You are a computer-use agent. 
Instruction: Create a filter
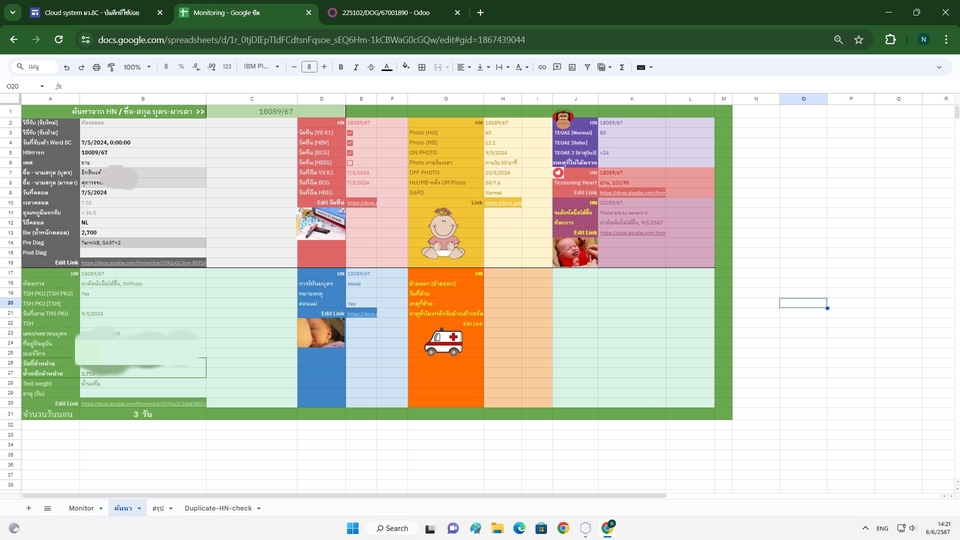(587, 67)
